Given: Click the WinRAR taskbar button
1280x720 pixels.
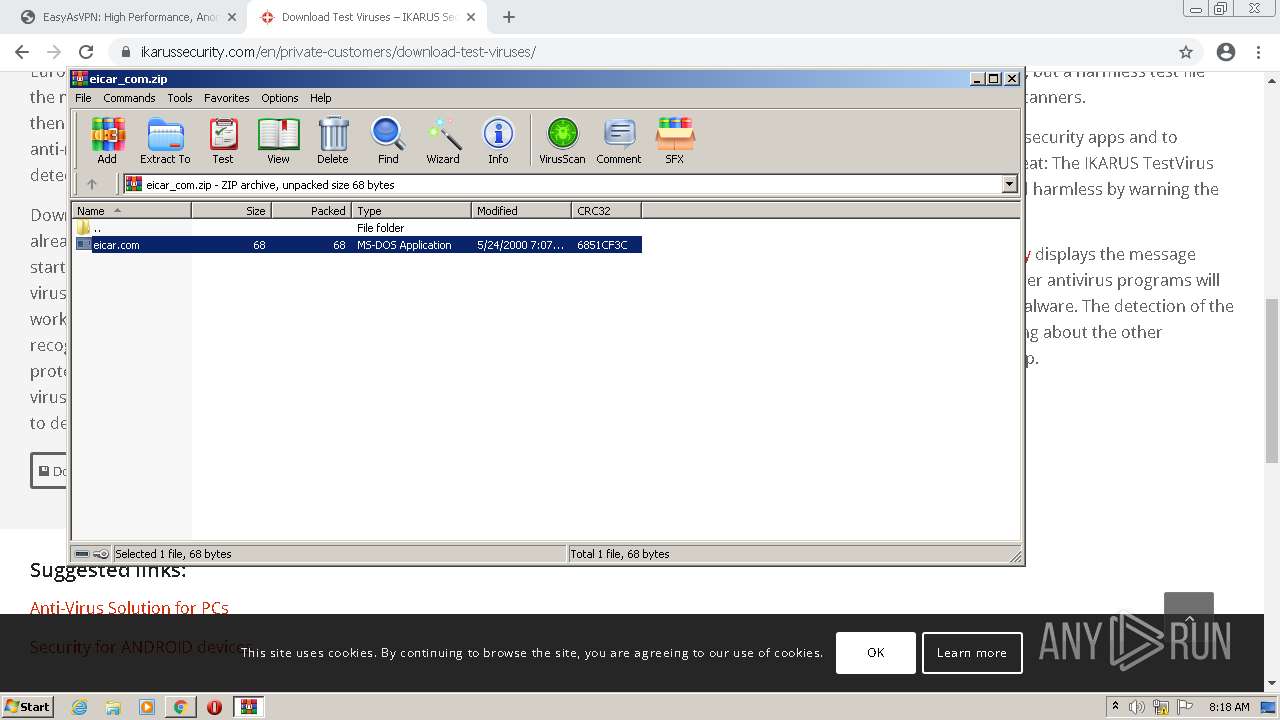Looking at the screenshot, I should coord(249,707).
